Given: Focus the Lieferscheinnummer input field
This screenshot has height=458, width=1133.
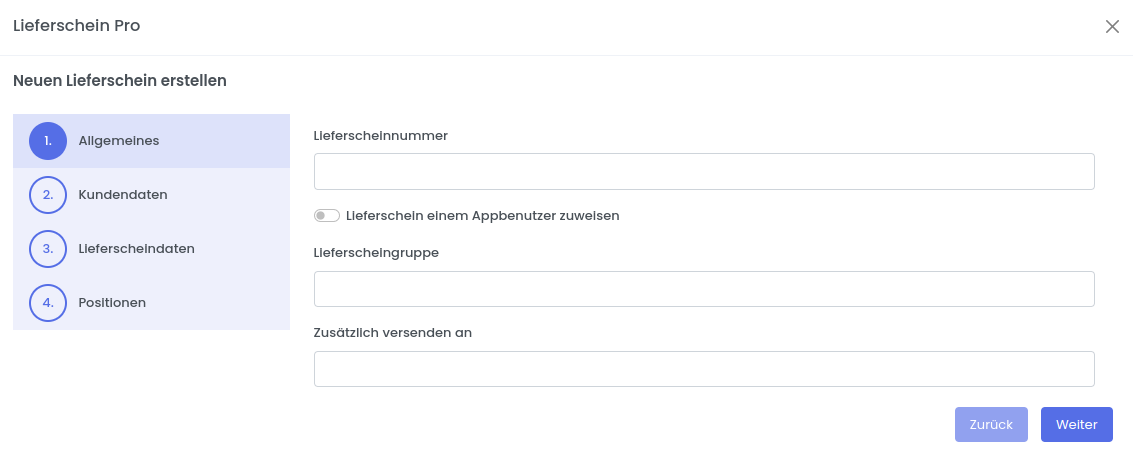Looking at the screenshot, I should (x=704, y=172).
